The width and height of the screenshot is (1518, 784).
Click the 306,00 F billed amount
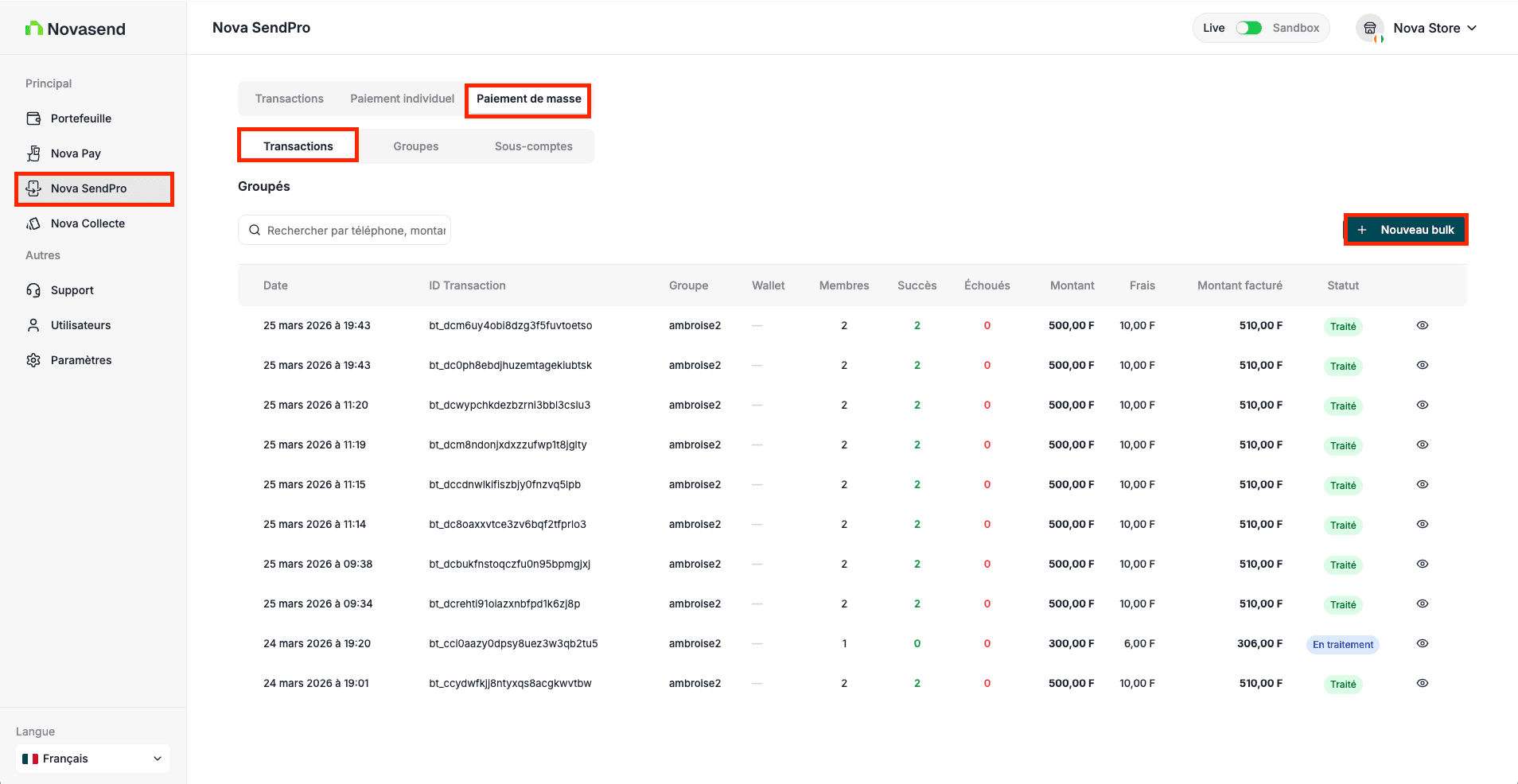1259,643
